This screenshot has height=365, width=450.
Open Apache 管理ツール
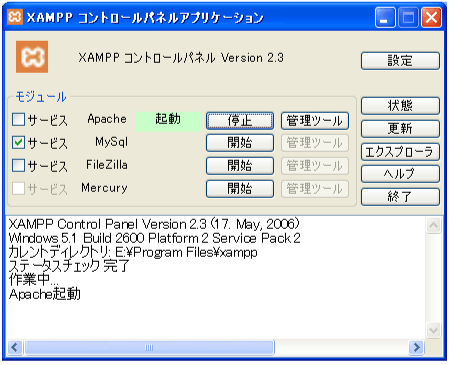[x=315, y=120]
